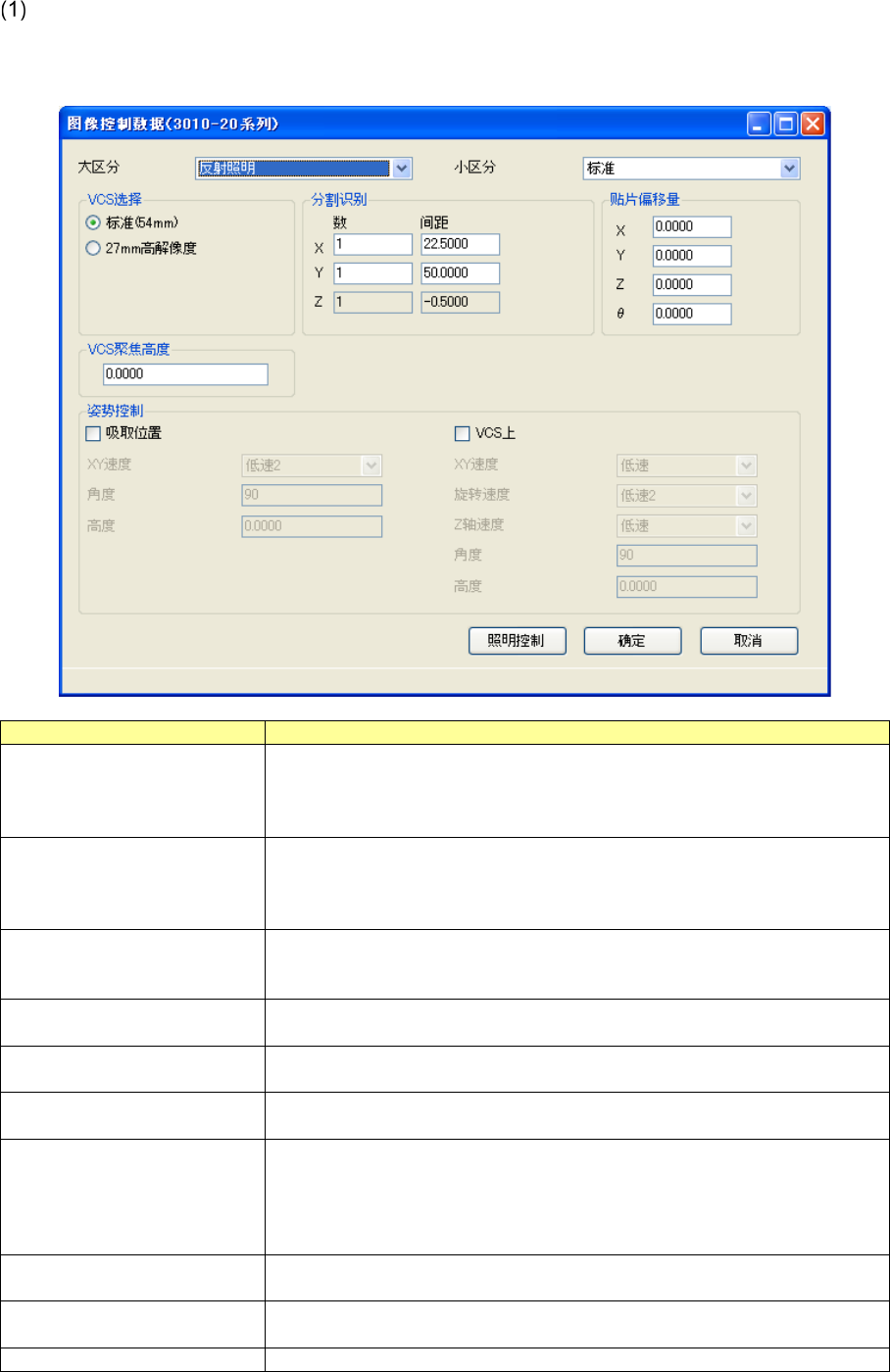This screenshot has width=890, height=1372.
Task: Click the 取消 button
Action: (x=749, y=641)
